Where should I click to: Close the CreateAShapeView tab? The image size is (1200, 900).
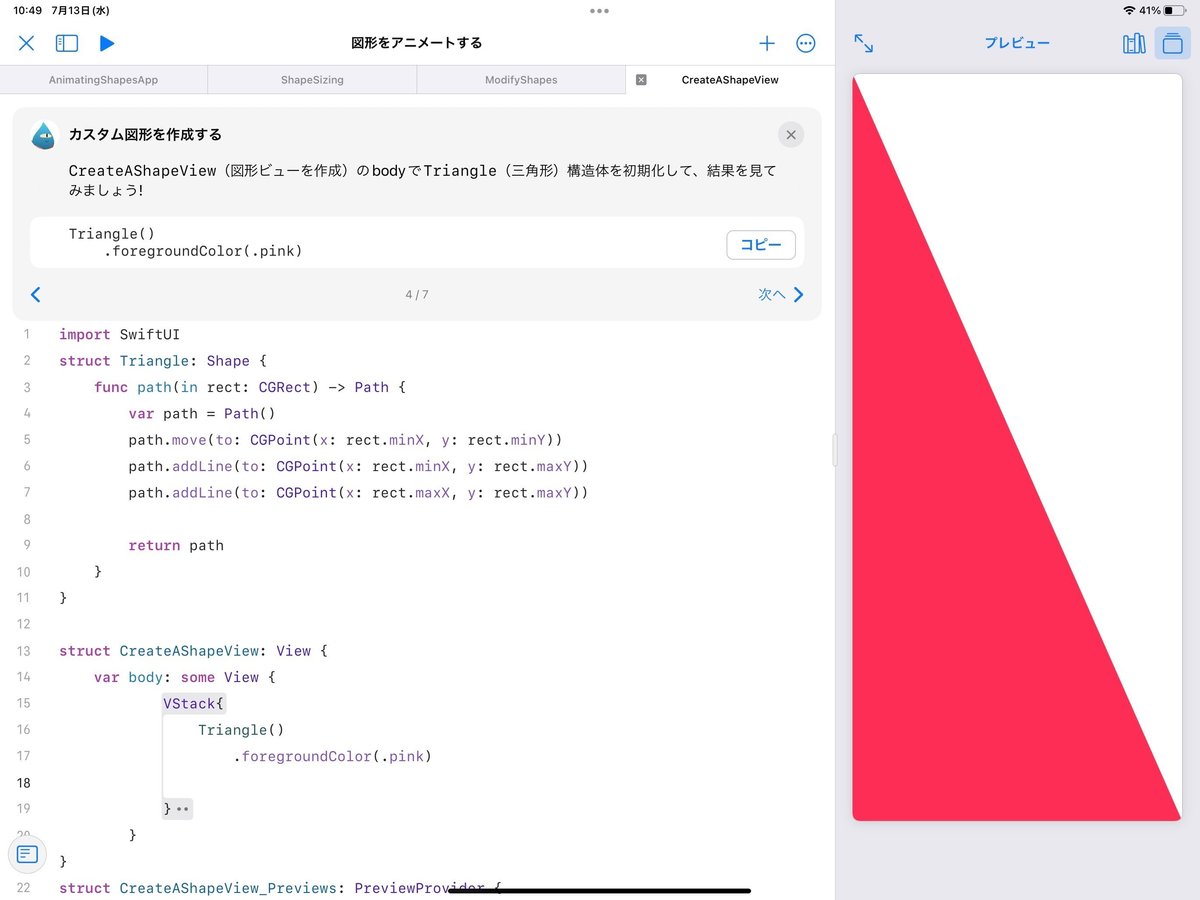coord(641,80)
